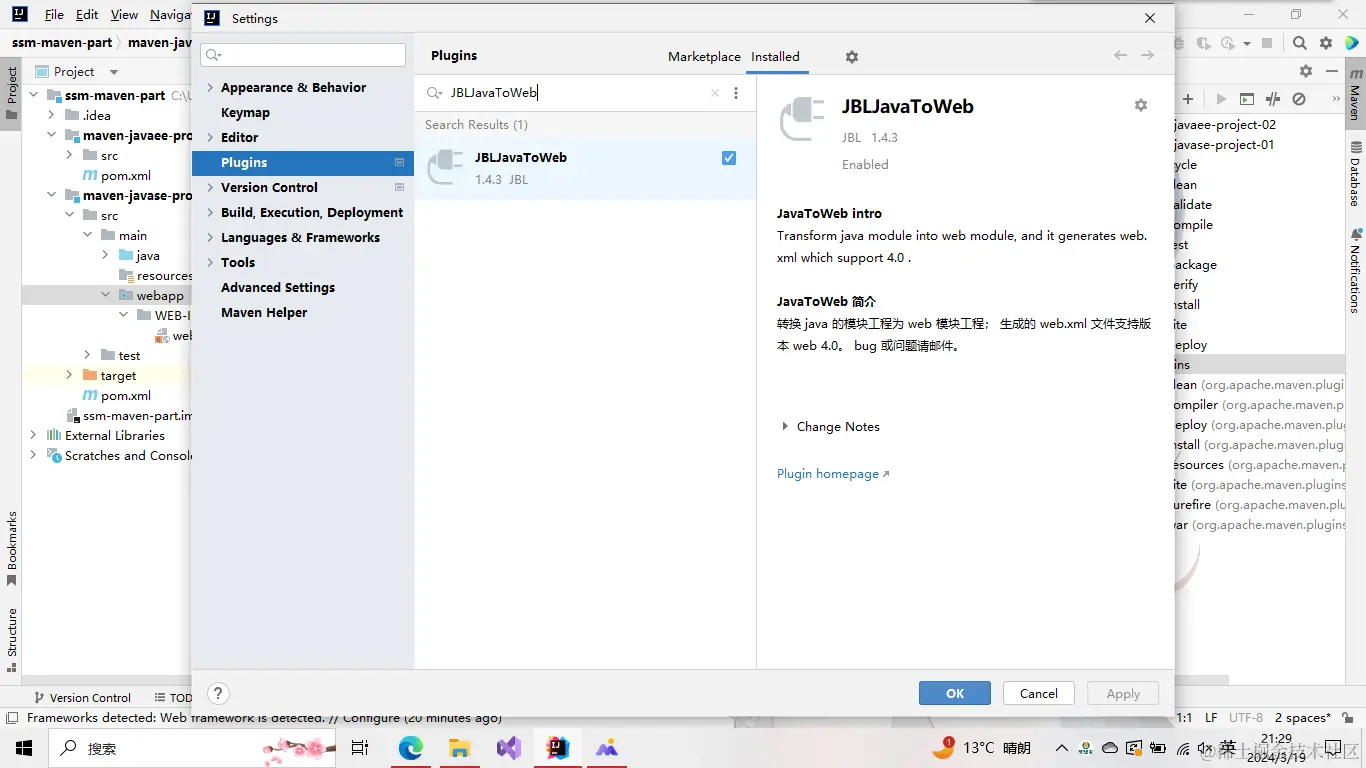Open the Project view dropdown
The width and height of the screenshot is (1366, 768).
(x=114, y=72)
